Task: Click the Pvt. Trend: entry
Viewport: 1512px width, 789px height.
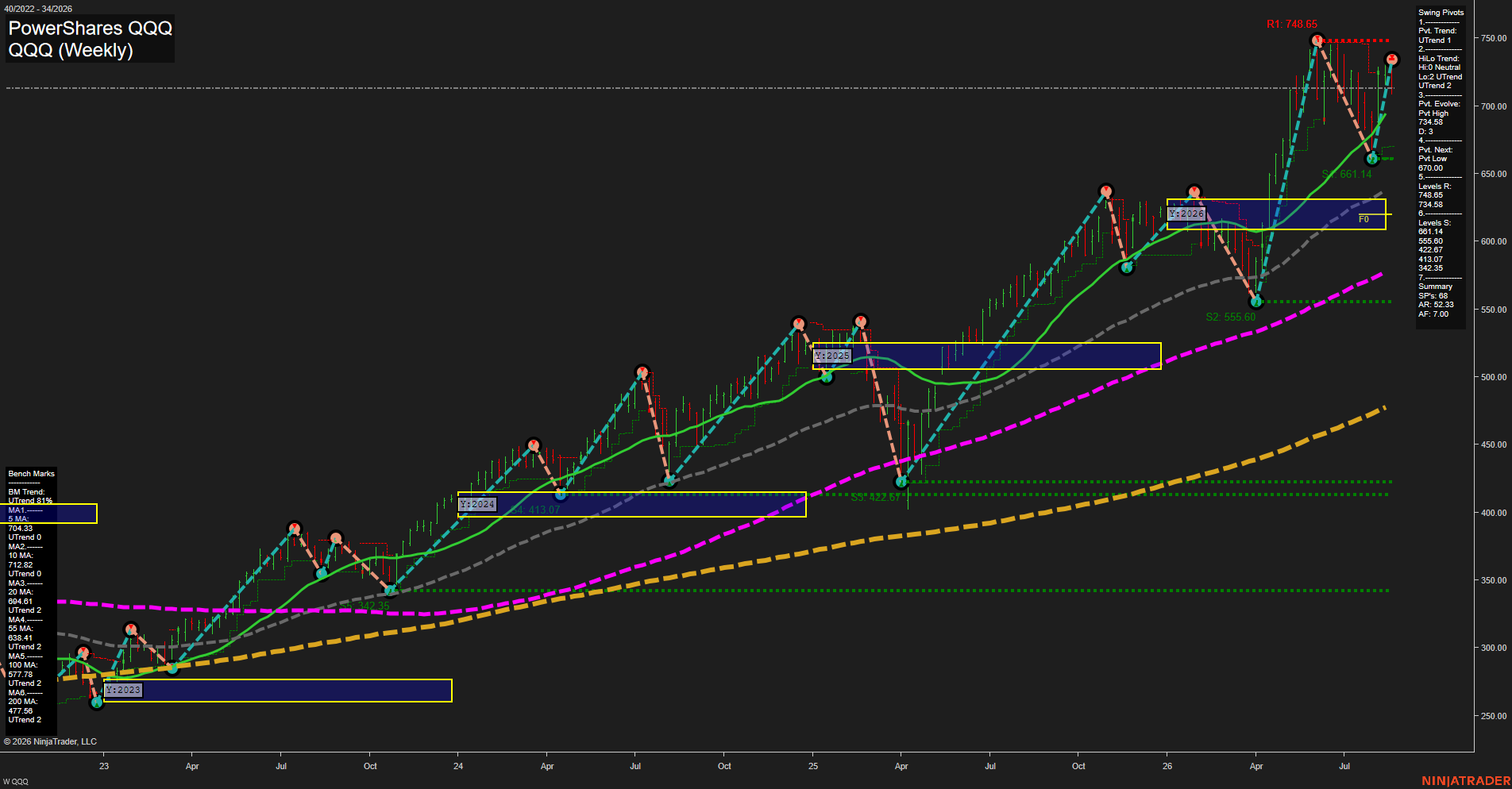Action: (x=1437, y=31)
